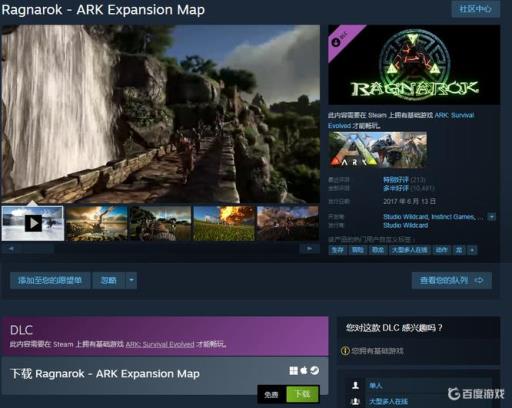Open ARK Survival Evolved link in DLC banner
This screenshot has height=408, width=512.
(x=160, y=344)
